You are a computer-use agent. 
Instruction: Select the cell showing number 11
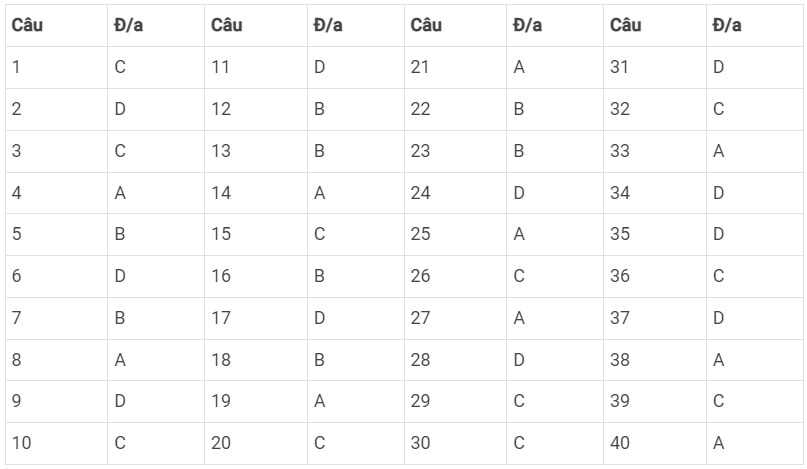click(x=256, y=67)
